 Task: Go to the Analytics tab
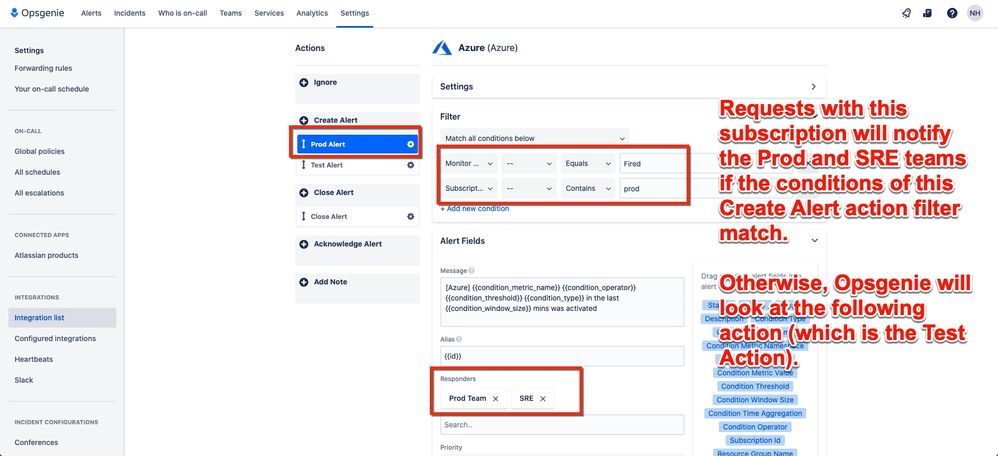point(312,13)
